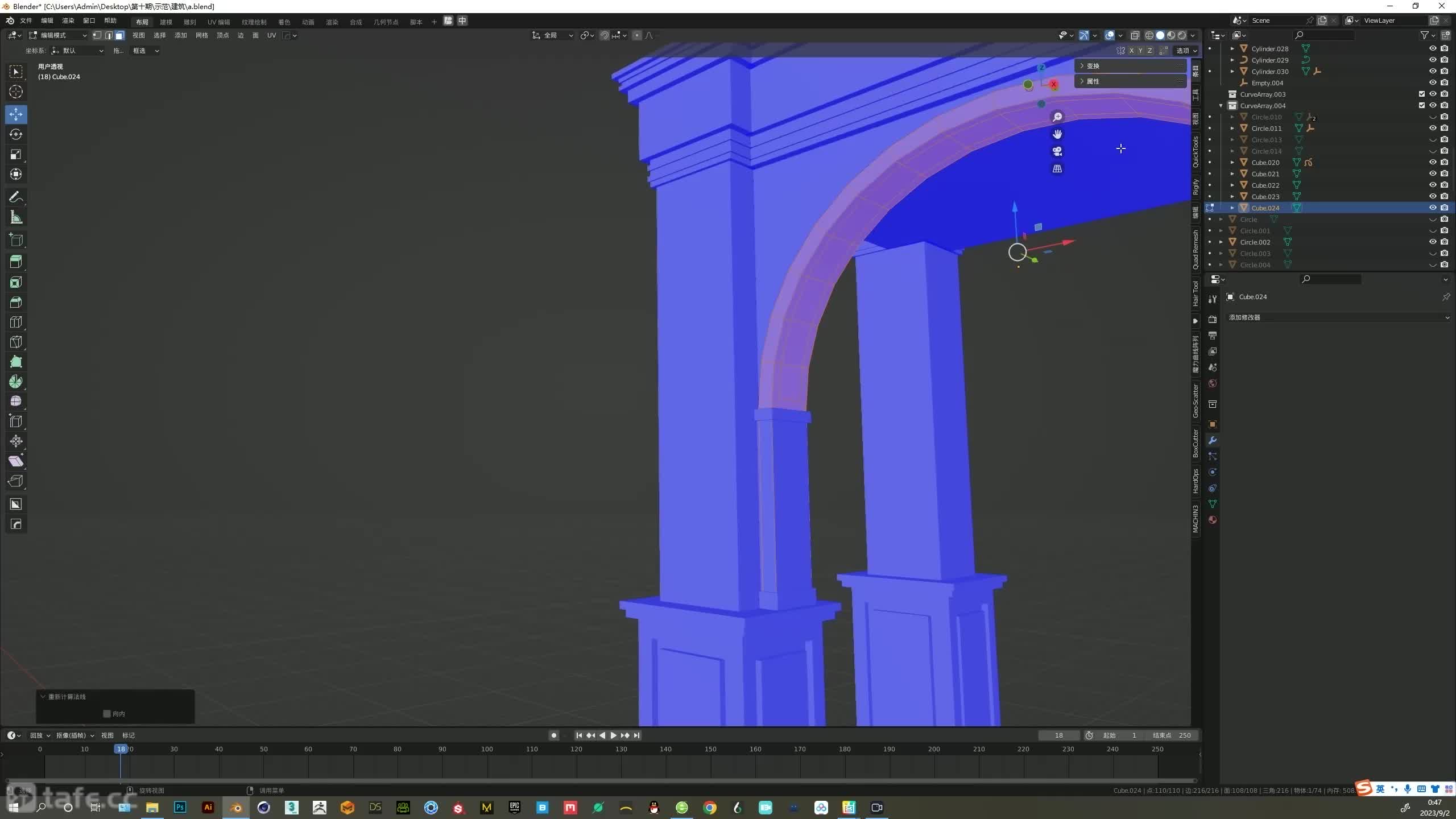Expand the 属性 panel
Viewport: 1456px width, 819px height.
1130,81
